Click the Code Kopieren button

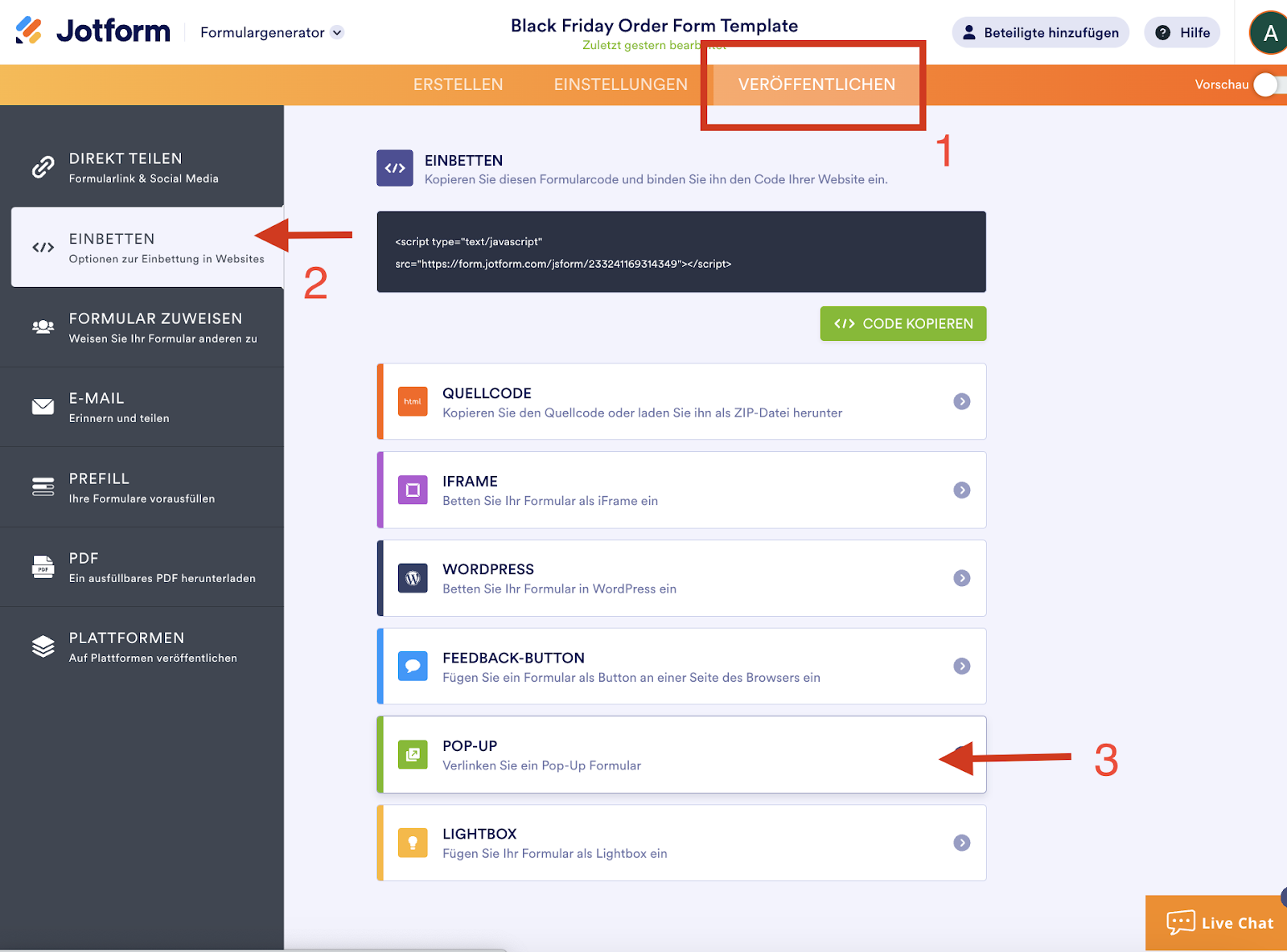[x=903, y=323]
